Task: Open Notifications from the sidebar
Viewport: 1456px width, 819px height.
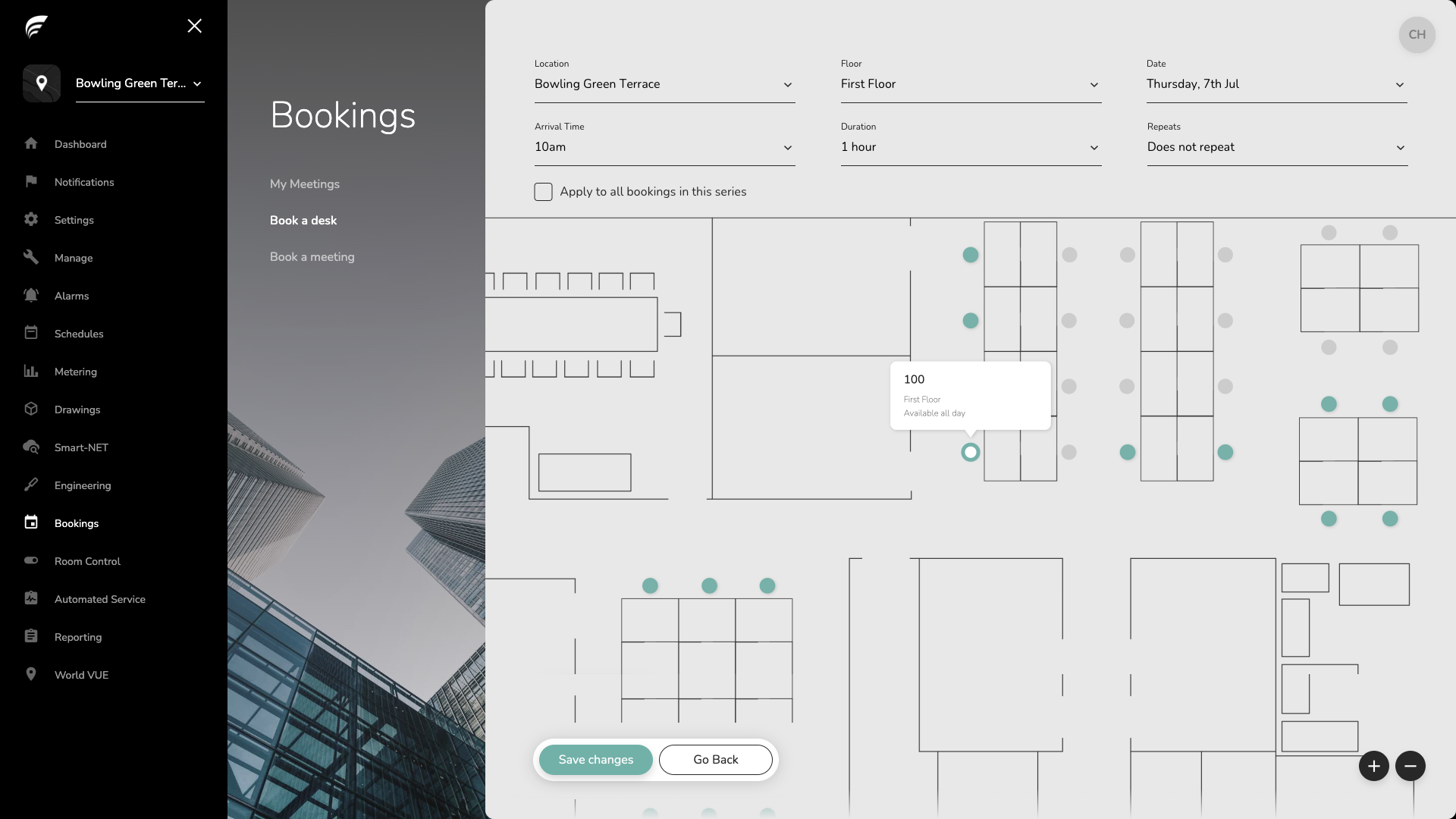Action: click(x=84, y=182)
